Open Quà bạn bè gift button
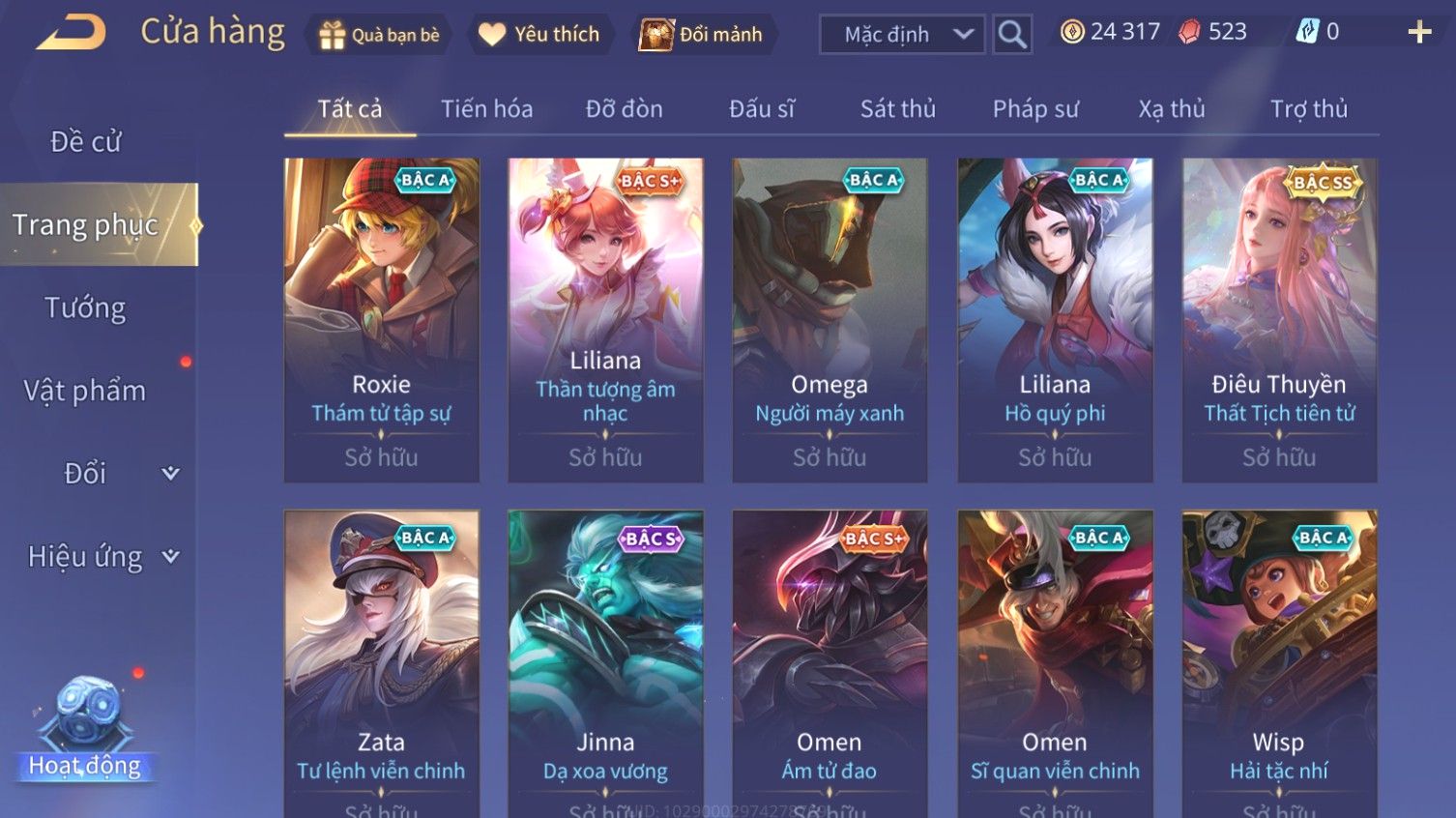The width and height of the screenshot is (1456, 818). (379, 35)
